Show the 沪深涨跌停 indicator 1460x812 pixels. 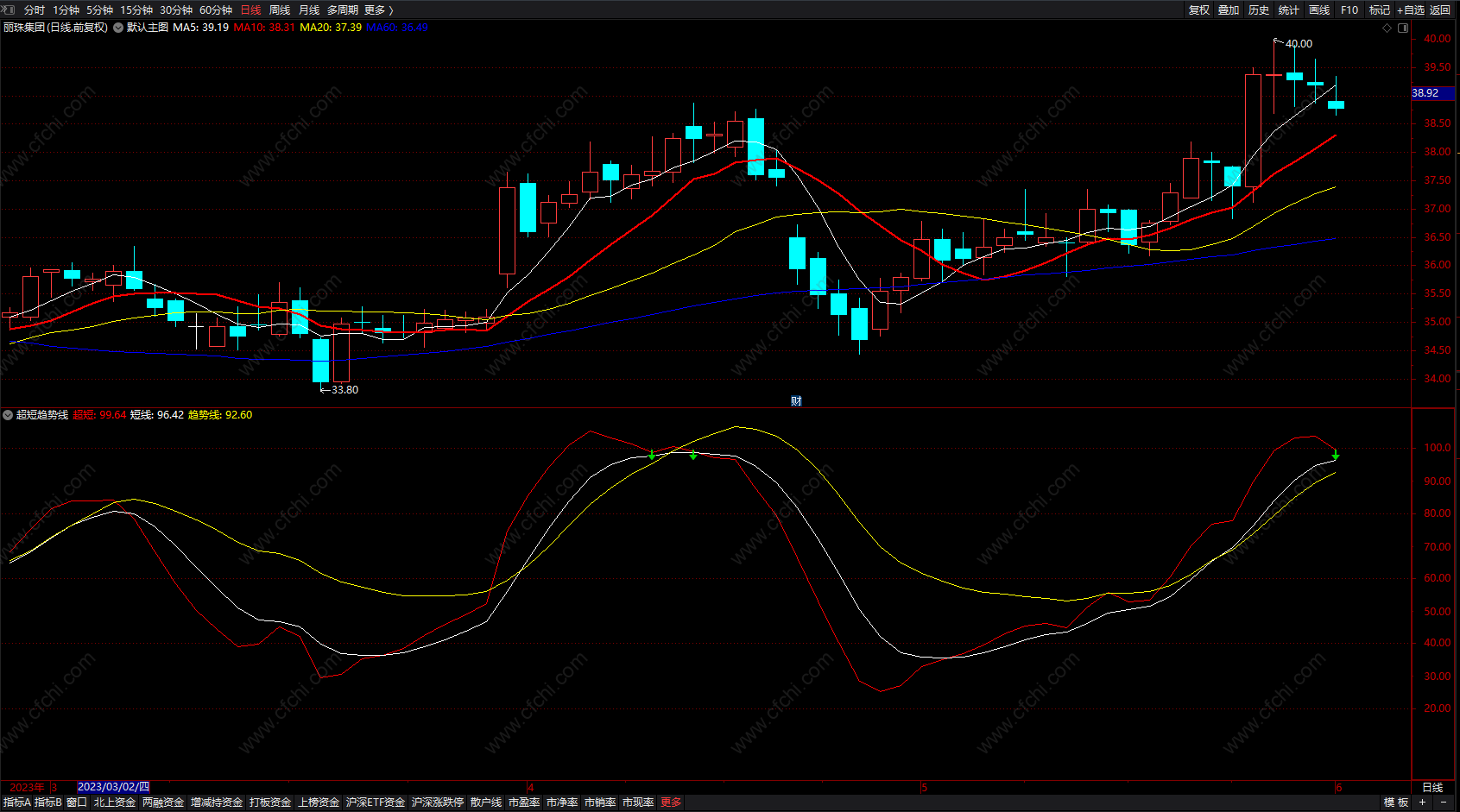(x=438, y=803)
